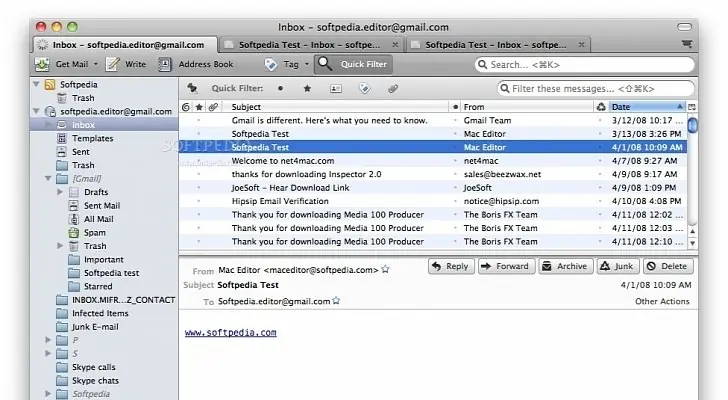Open the list all tabs icon

[x=687, y=44]
